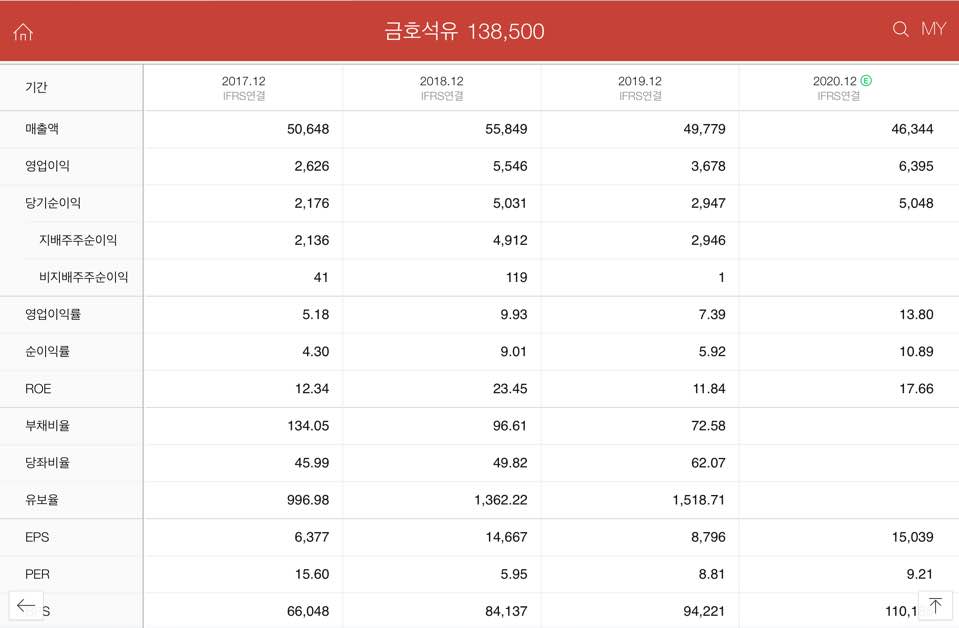Go back using the left arrow button

(x=26, y=606)
